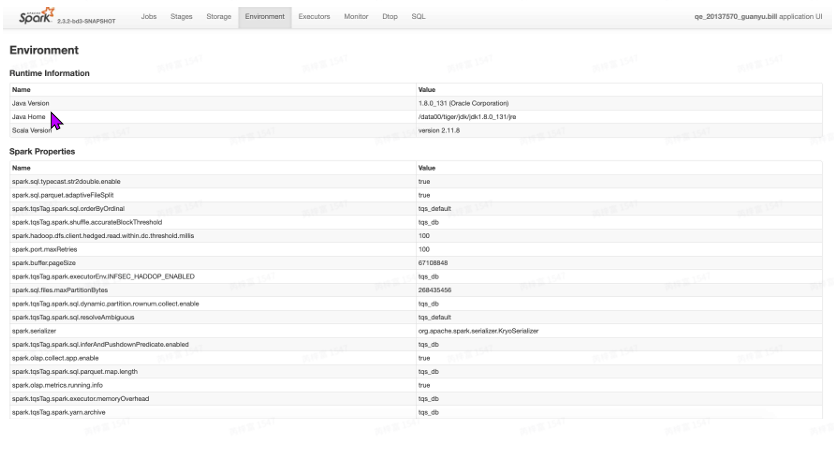Image resolution: width=834 pixels, height=449 pixels.
Task: Open the Storage tab
Action: [x=219, y=16]
